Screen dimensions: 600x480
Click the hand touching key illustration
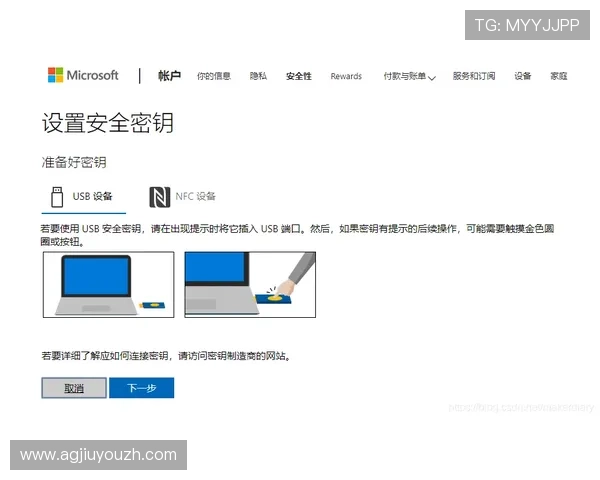point(250,284)
